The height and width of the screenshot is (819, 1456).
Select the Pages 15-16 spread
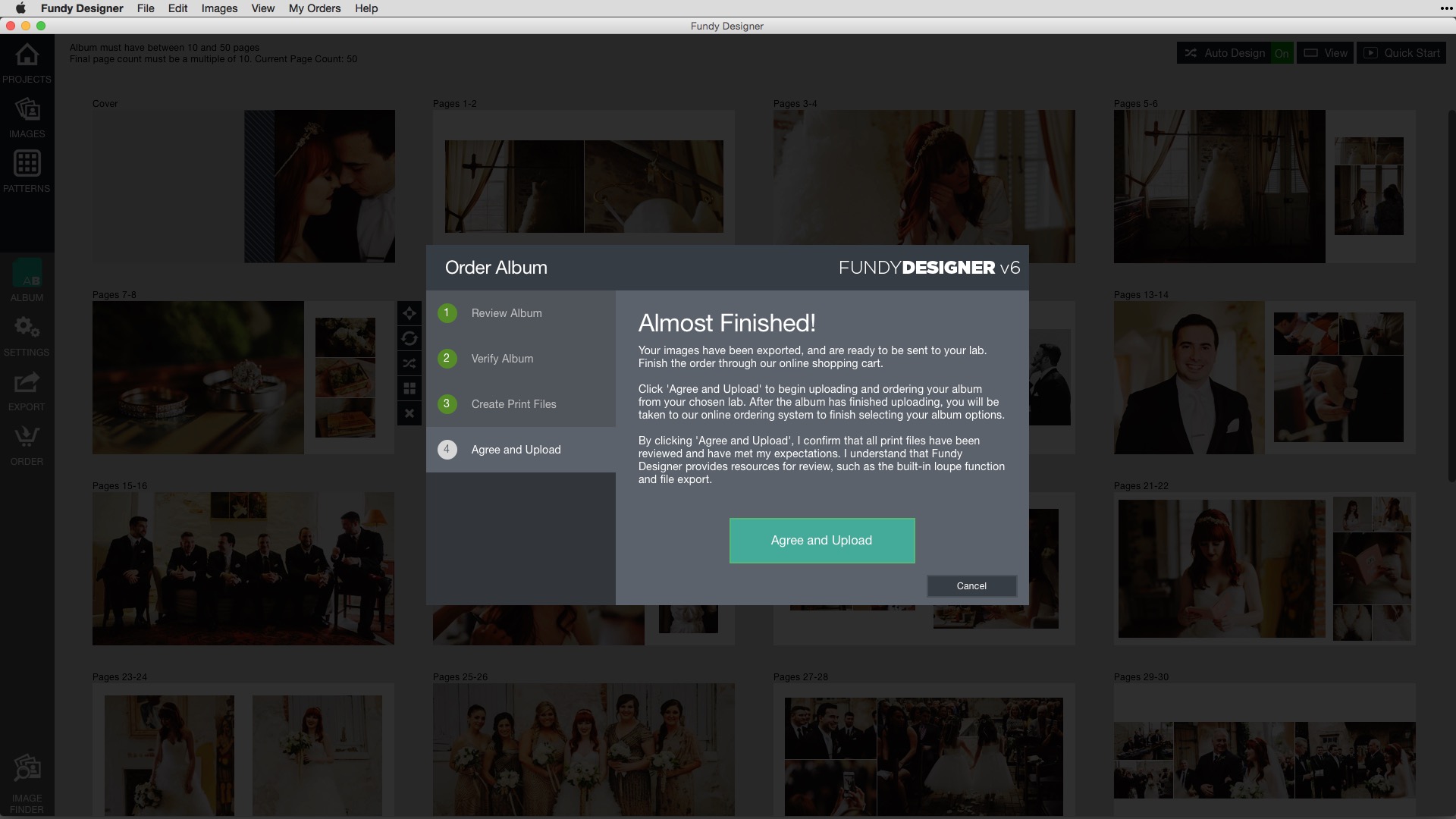point(243,569)
